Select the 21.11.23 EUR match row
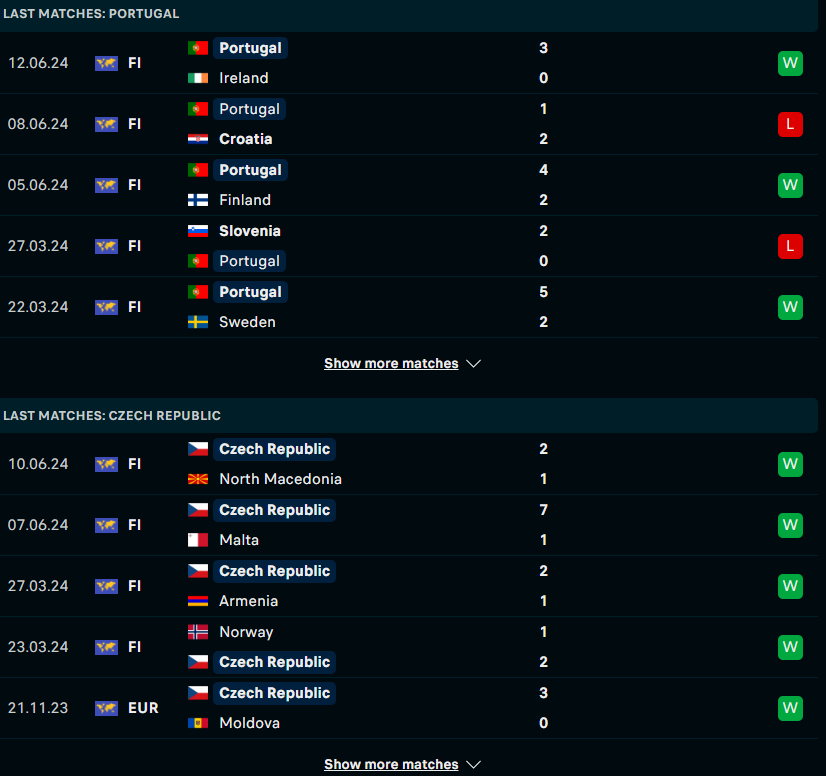This screenshot has height=776, width=826. coord(409,708)
